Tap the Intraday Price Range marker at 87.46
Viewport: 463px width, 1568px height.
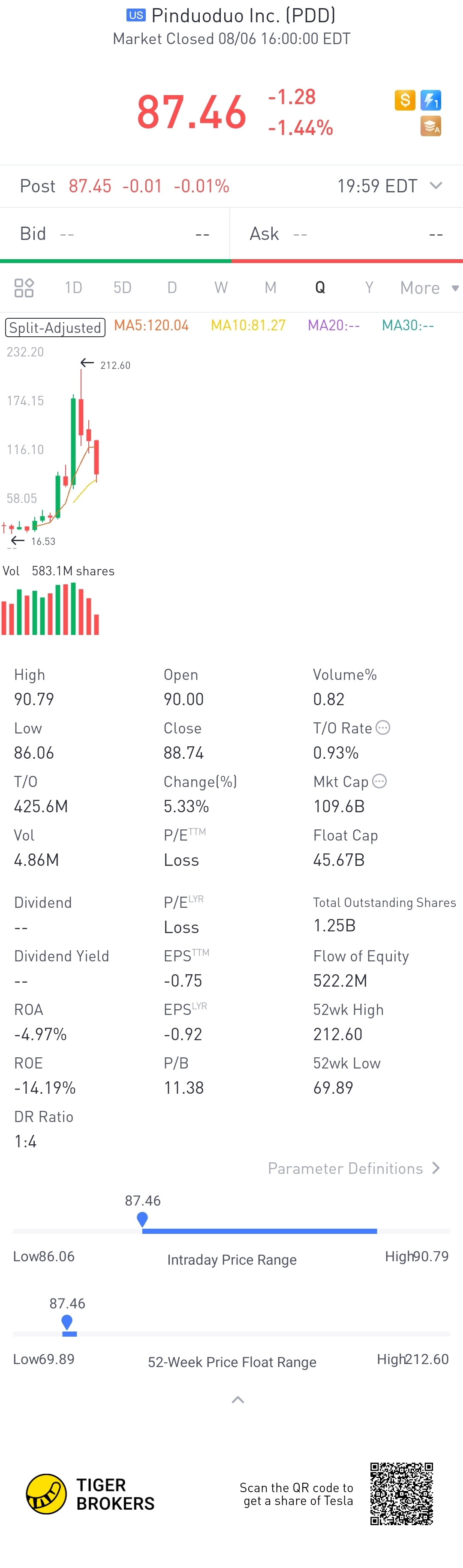coord(143,1218)
